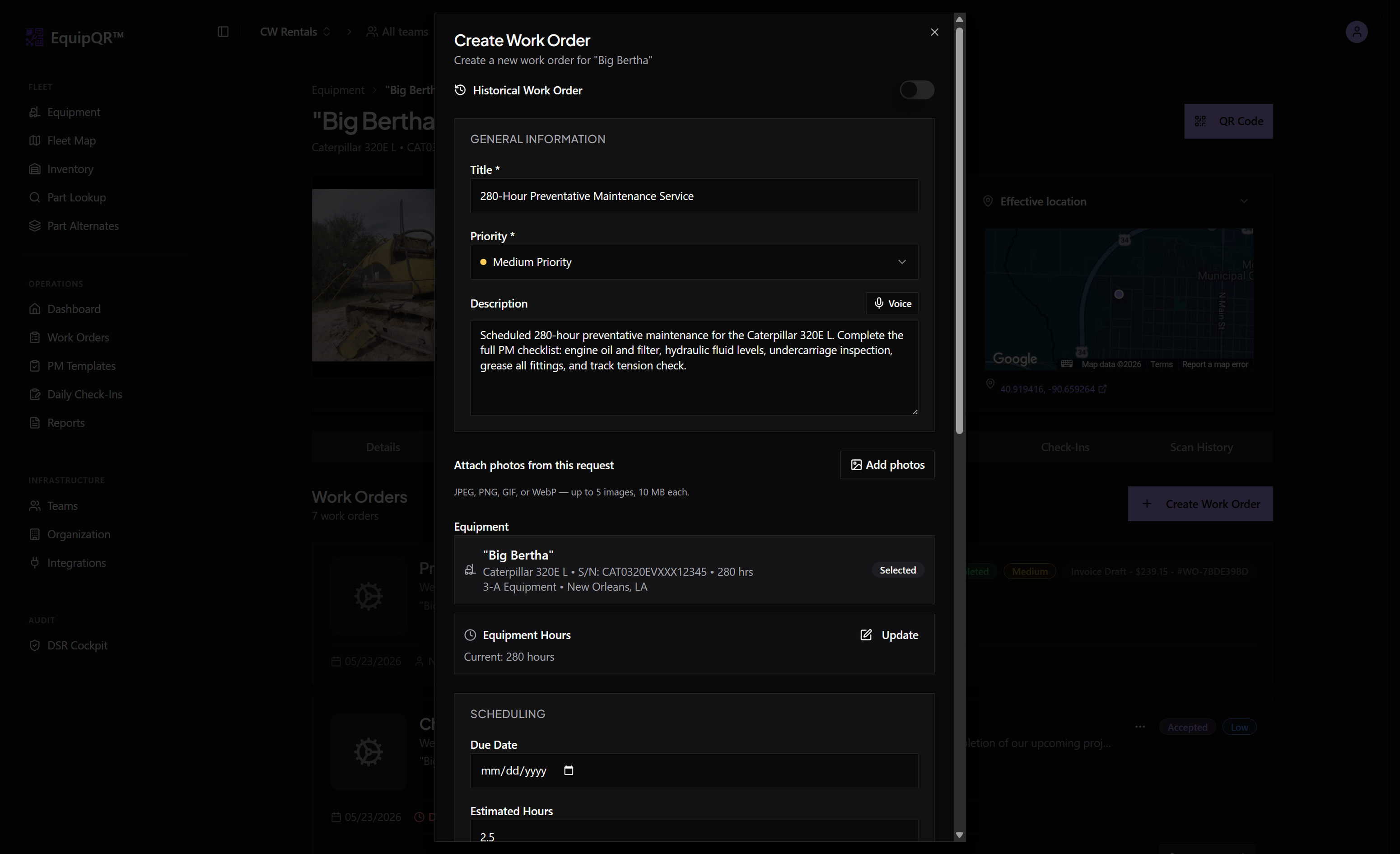Open Daily Check-Ins in the sidebar
1400x854 pixels.
coord(75,394)
